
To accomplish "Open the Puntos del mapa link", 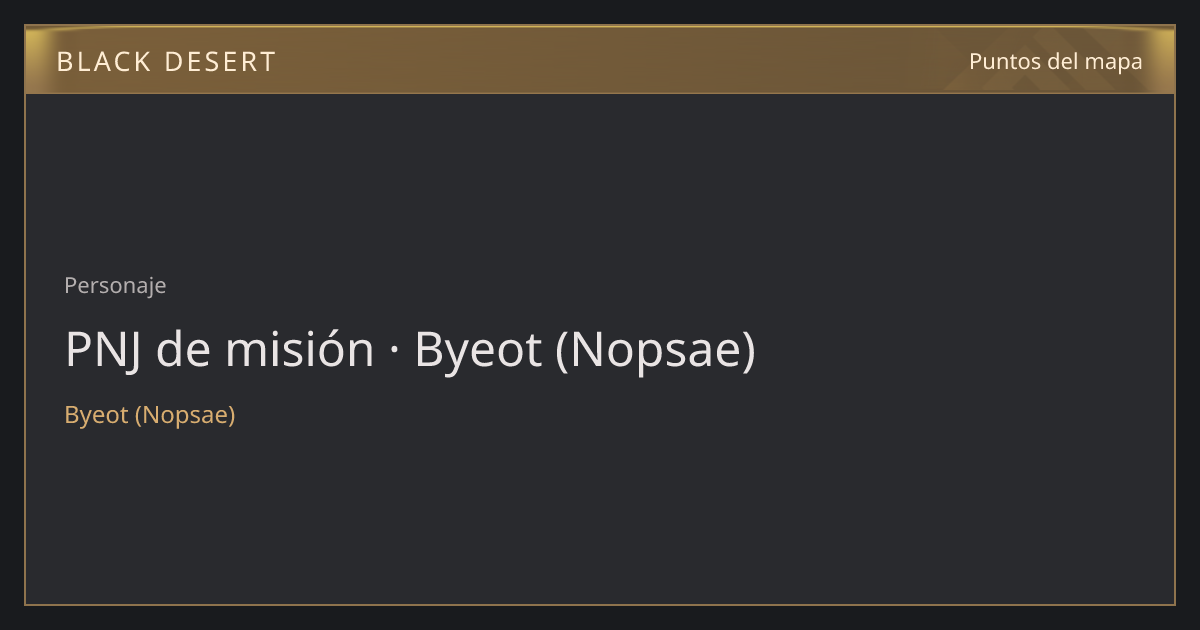I will point(1056,61).
